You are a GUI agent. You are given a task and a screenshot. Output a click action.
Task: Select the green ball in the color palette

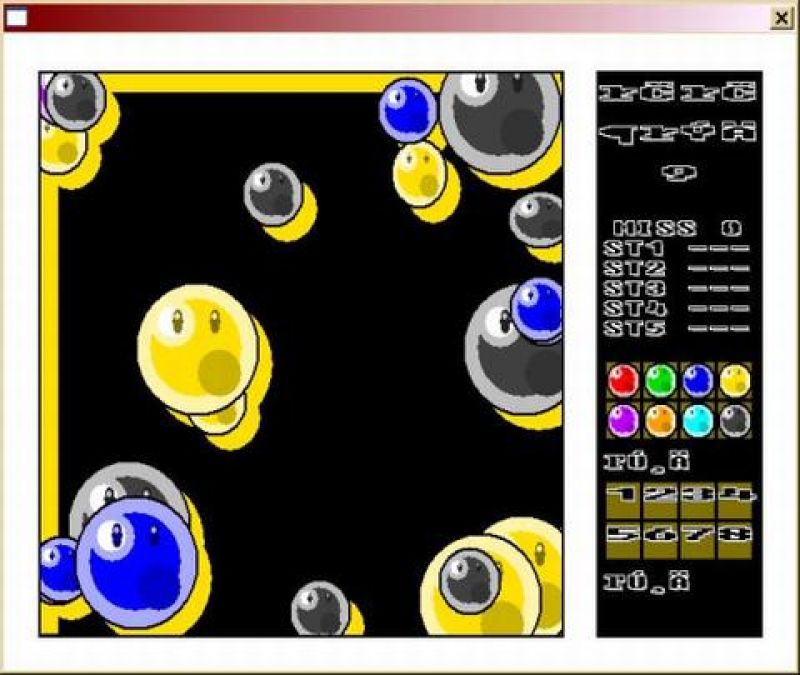660,380
